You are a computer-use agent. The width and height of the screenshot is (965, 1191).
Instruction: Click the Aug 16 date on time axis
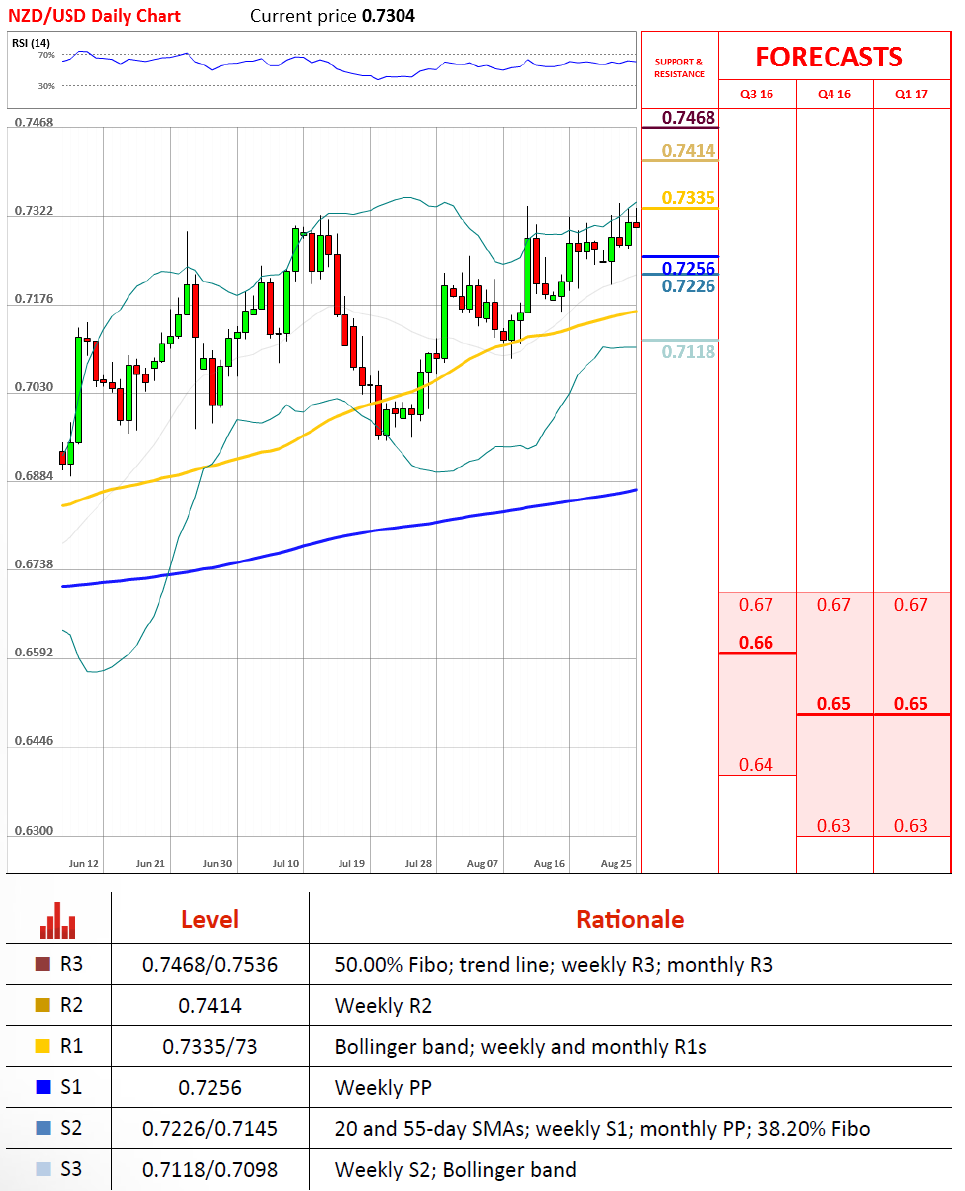coord(550,862)
